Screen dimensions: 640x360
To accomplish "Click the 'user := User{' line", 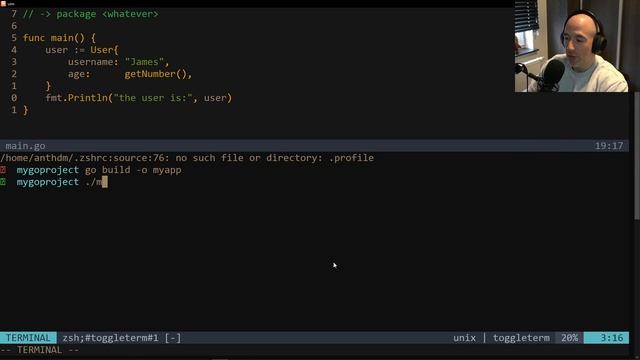I will 82,50.
